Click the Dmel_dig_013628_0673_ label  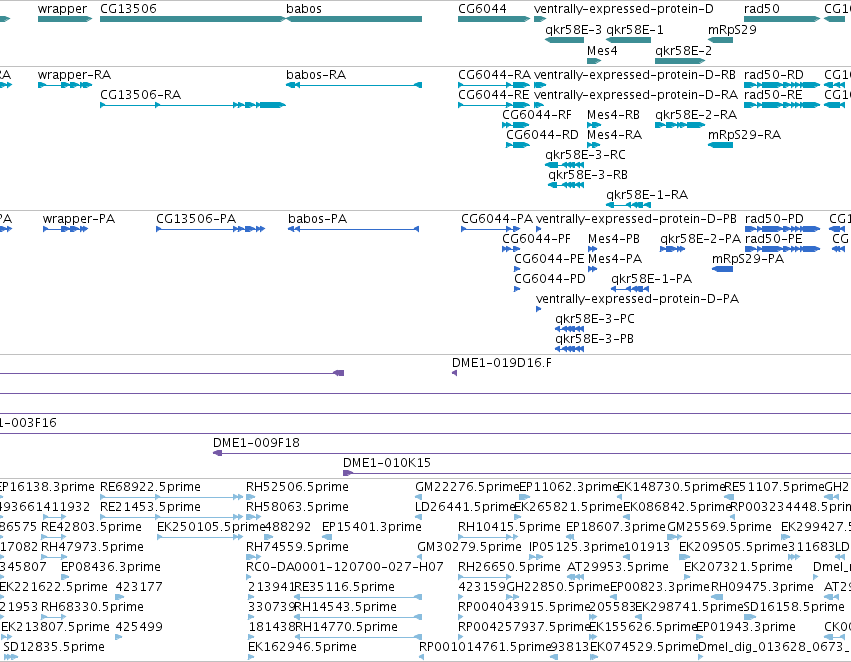[774, 647]
